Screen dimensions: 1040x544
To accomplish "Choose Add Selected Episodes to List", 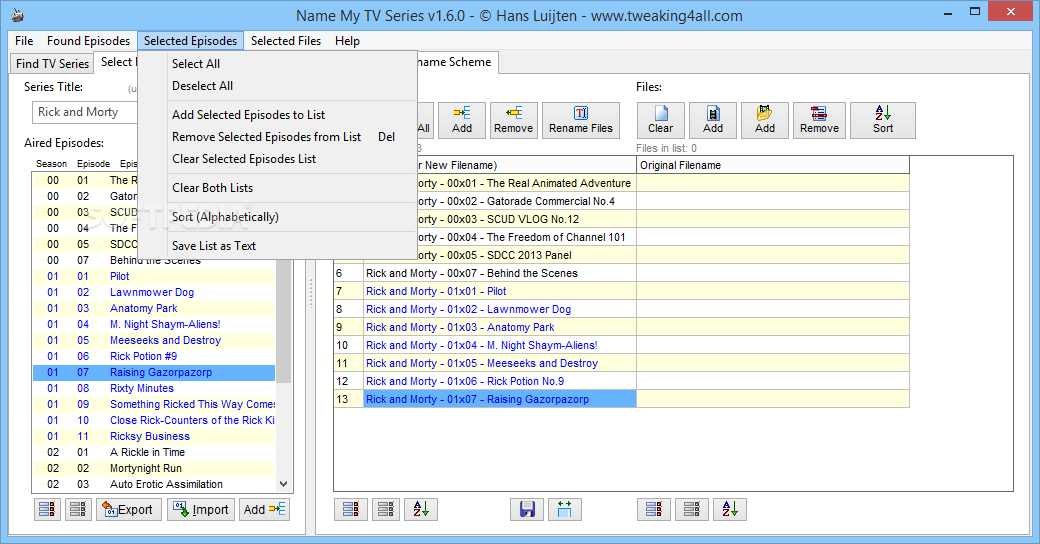I will tap(277, 115).
